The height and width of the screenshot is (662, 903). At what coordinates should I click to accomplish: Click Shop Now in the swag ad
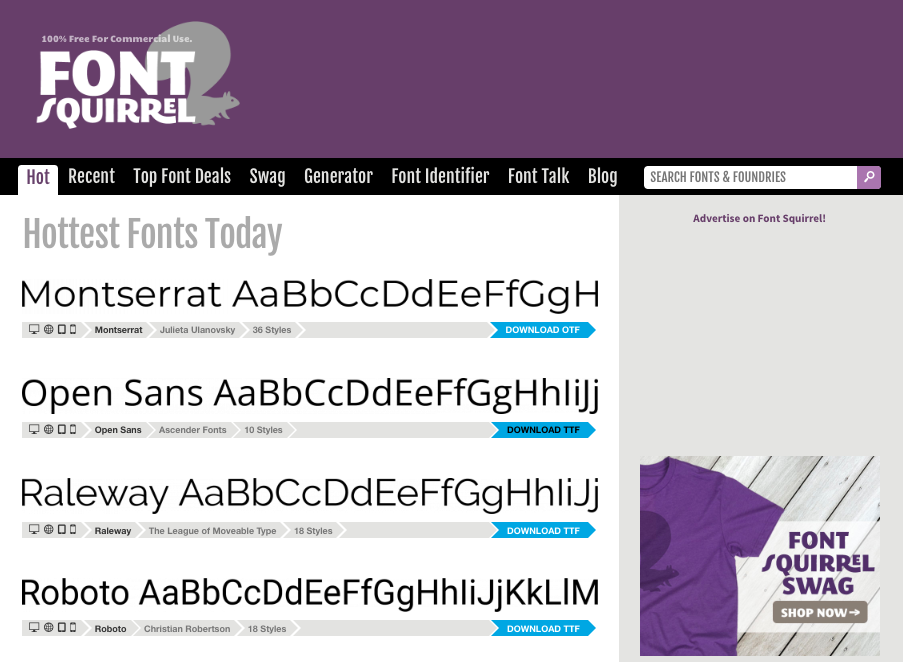(x=820, y=612)
